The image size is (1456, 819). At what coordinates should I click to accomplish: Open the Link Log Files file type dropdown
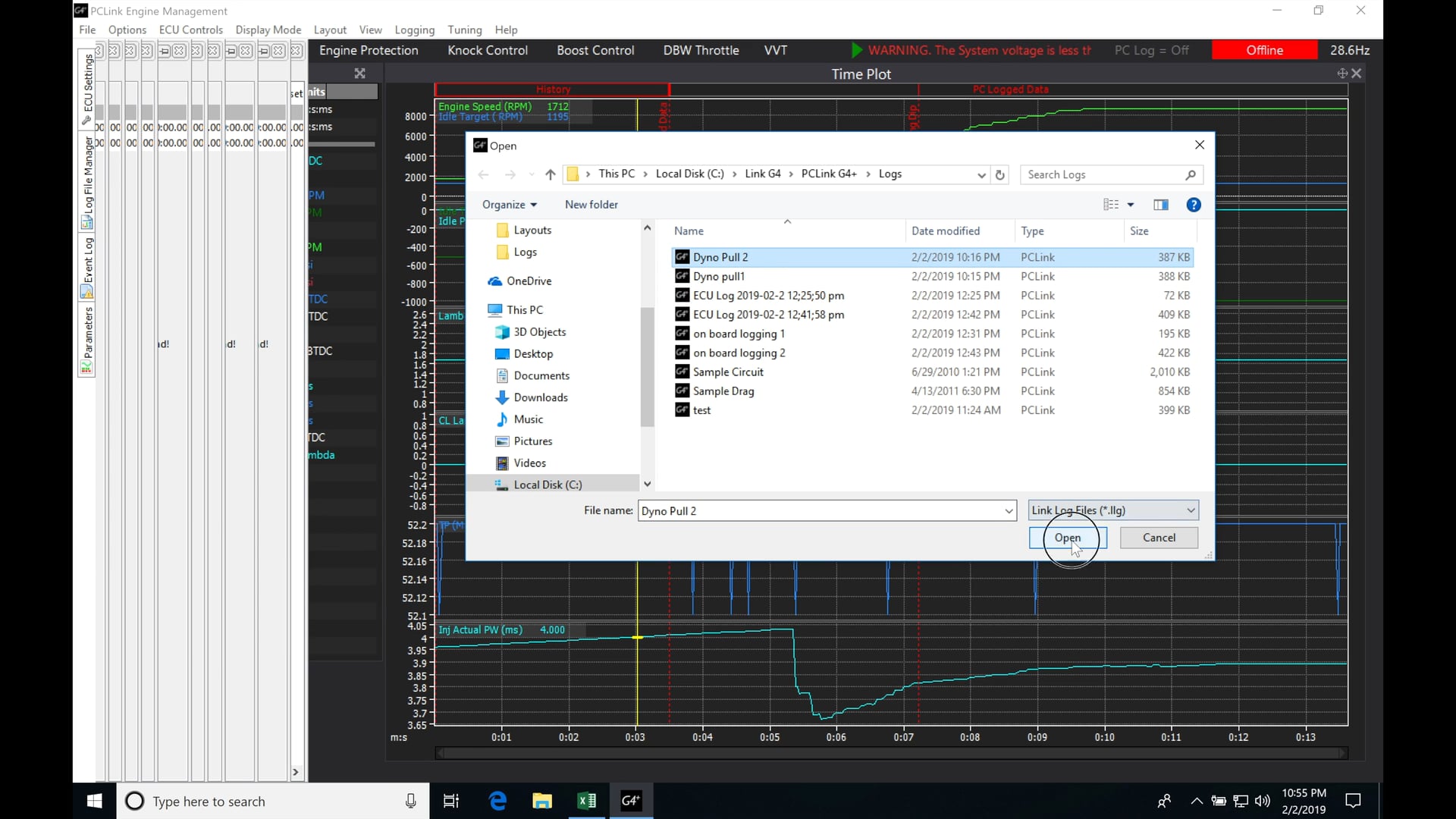(1190, 510)
